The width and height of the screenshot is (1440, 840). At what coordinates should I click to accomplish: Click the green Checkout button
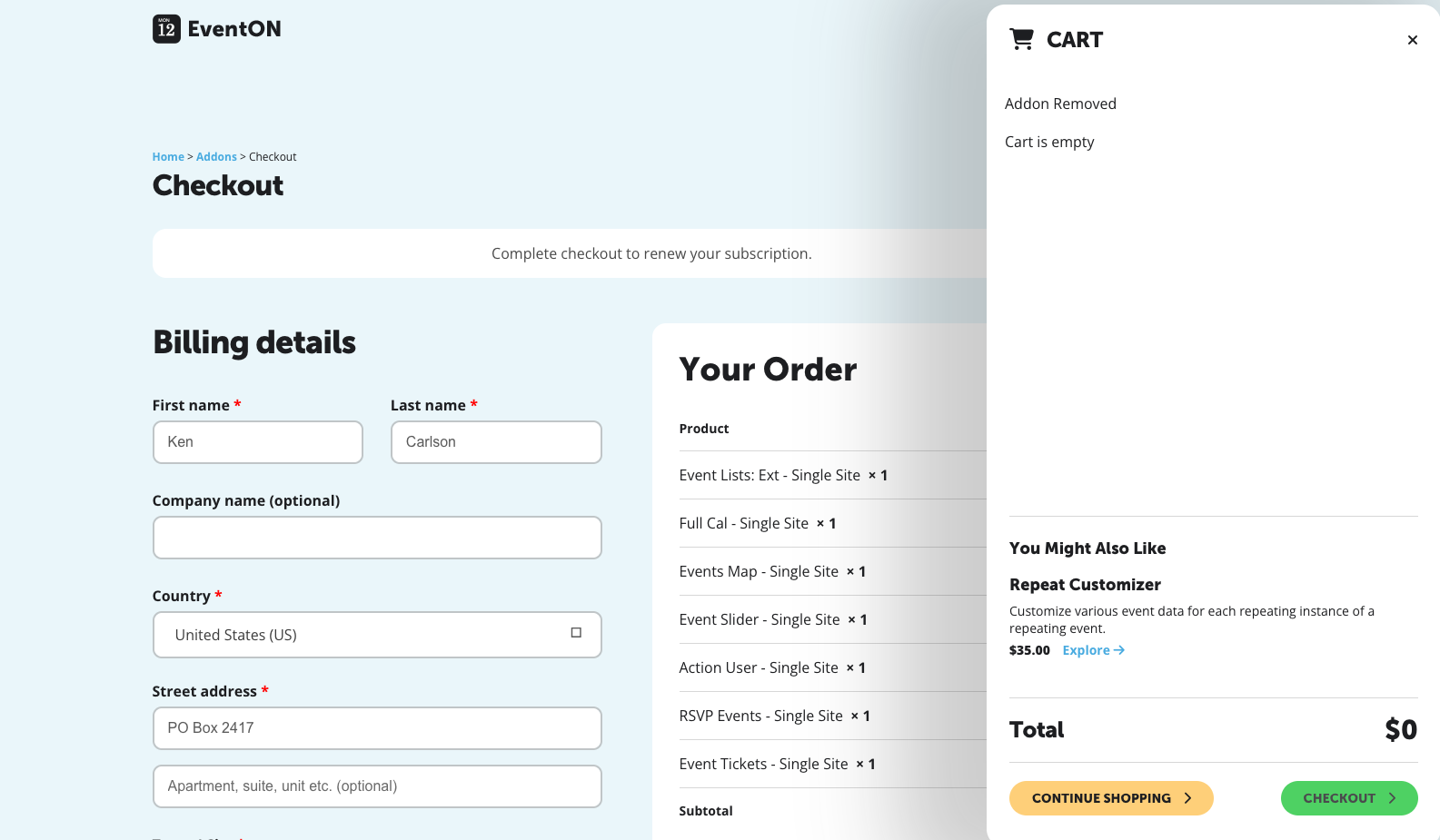(x=1349, y=798)
